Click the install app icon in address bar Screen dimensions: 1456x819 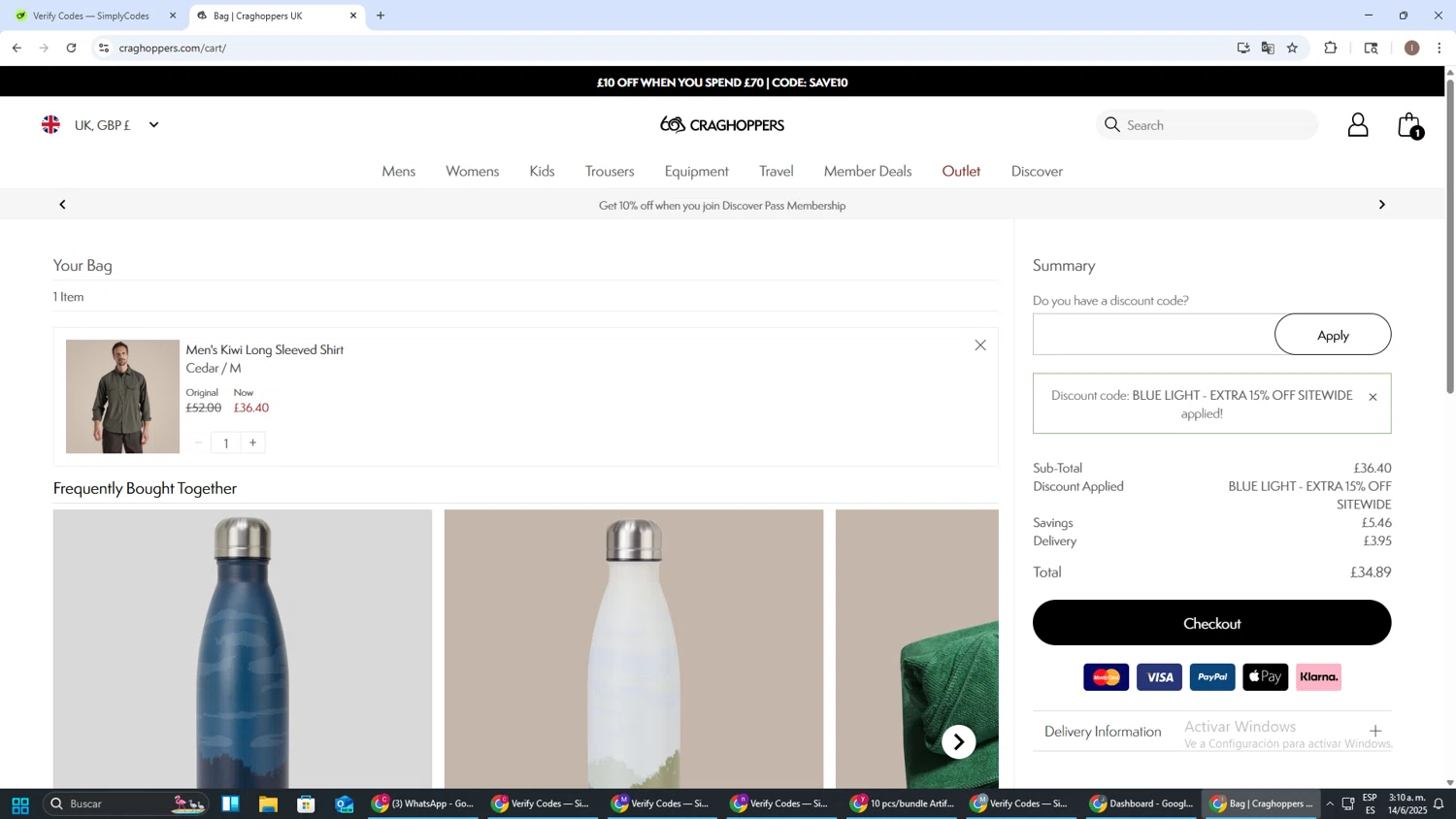(1243, 48)
